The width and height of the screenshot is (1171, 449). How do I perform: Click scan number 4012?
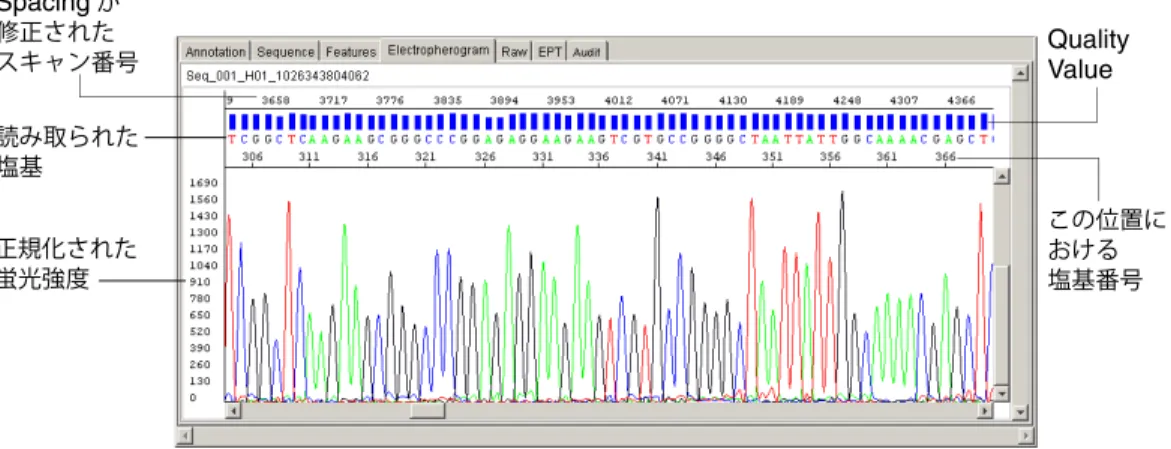coord(619,99)
